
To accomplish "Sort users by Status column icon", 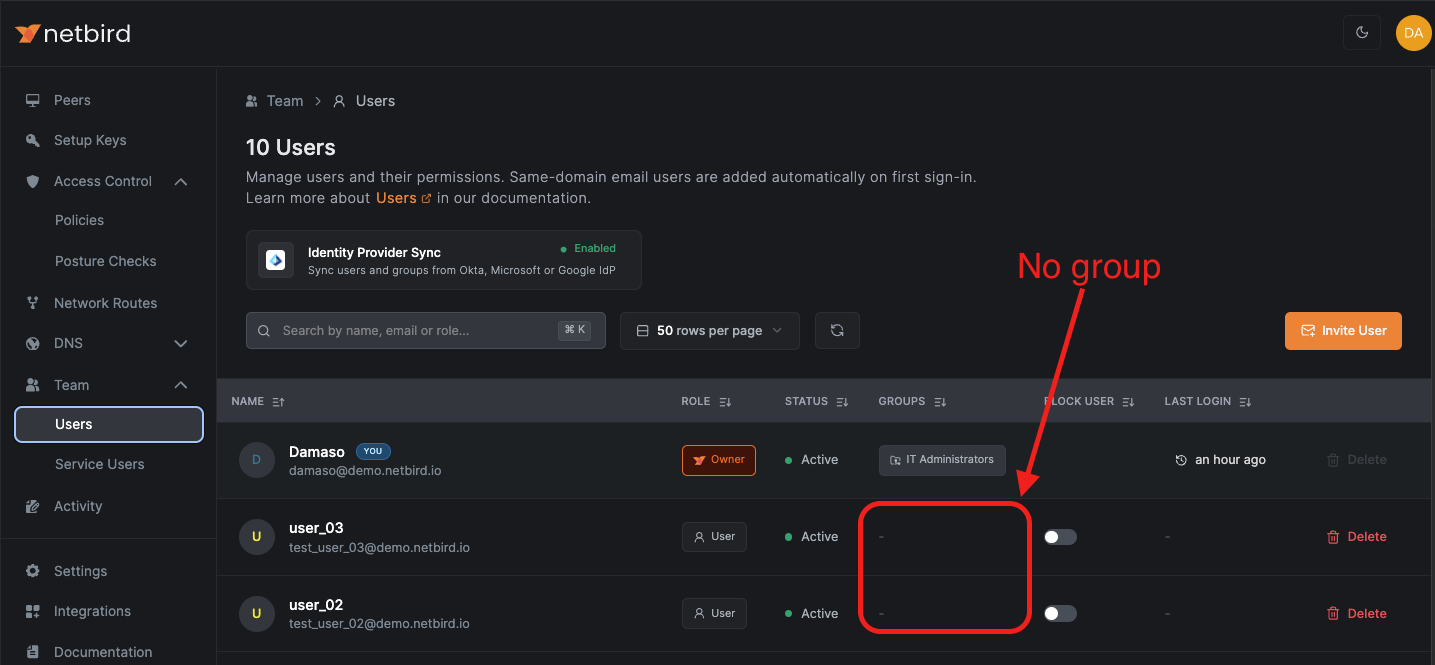I will point(842,402).
